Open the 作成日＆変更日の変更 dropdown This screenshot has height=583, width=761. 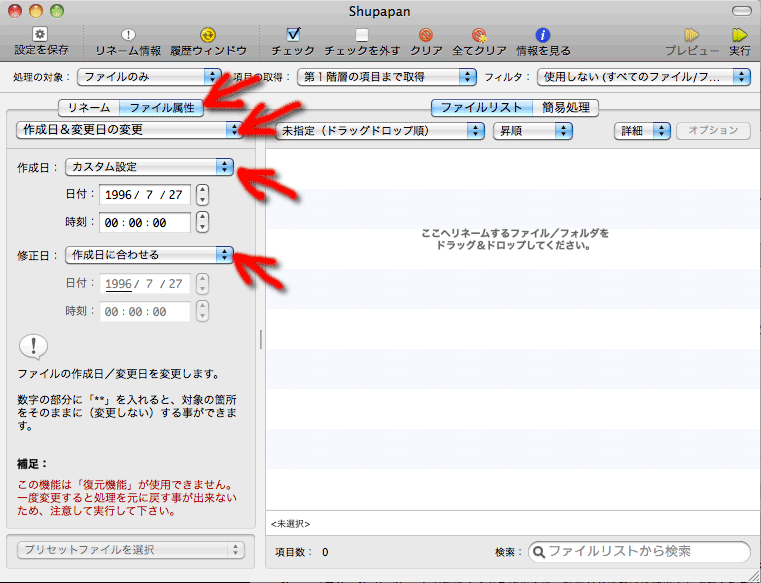point(129,130)
